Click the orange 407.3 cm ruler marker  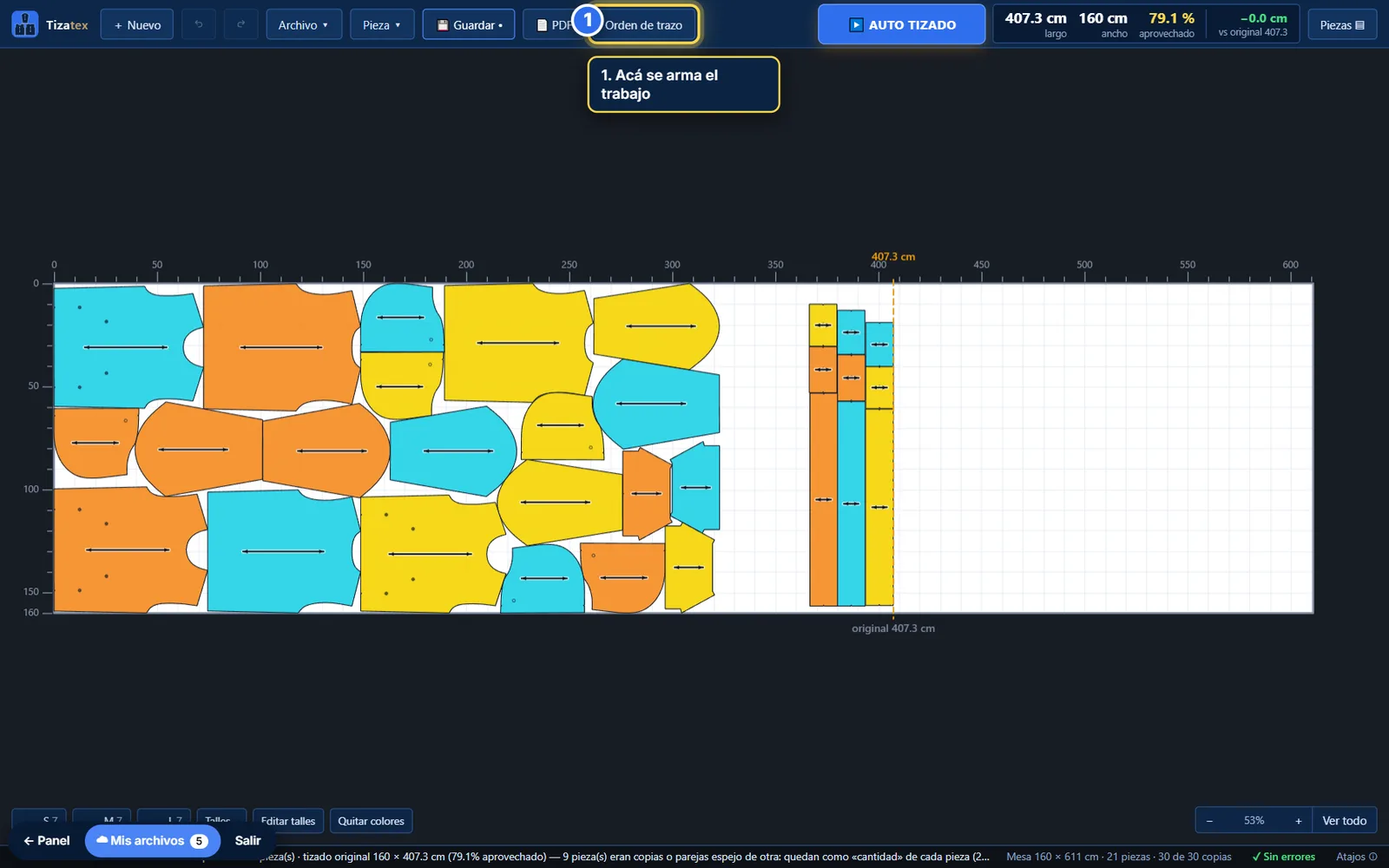[x=893, y=257]
